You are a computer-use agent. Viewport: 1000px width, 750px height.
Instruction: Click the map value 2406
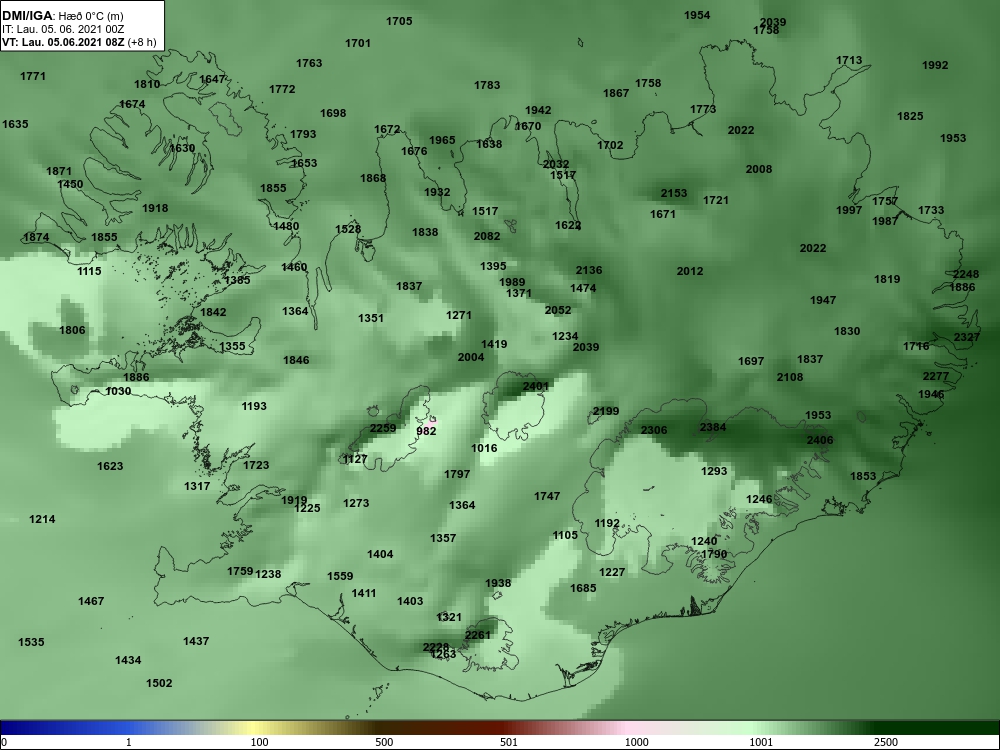(x=820, y=440)
